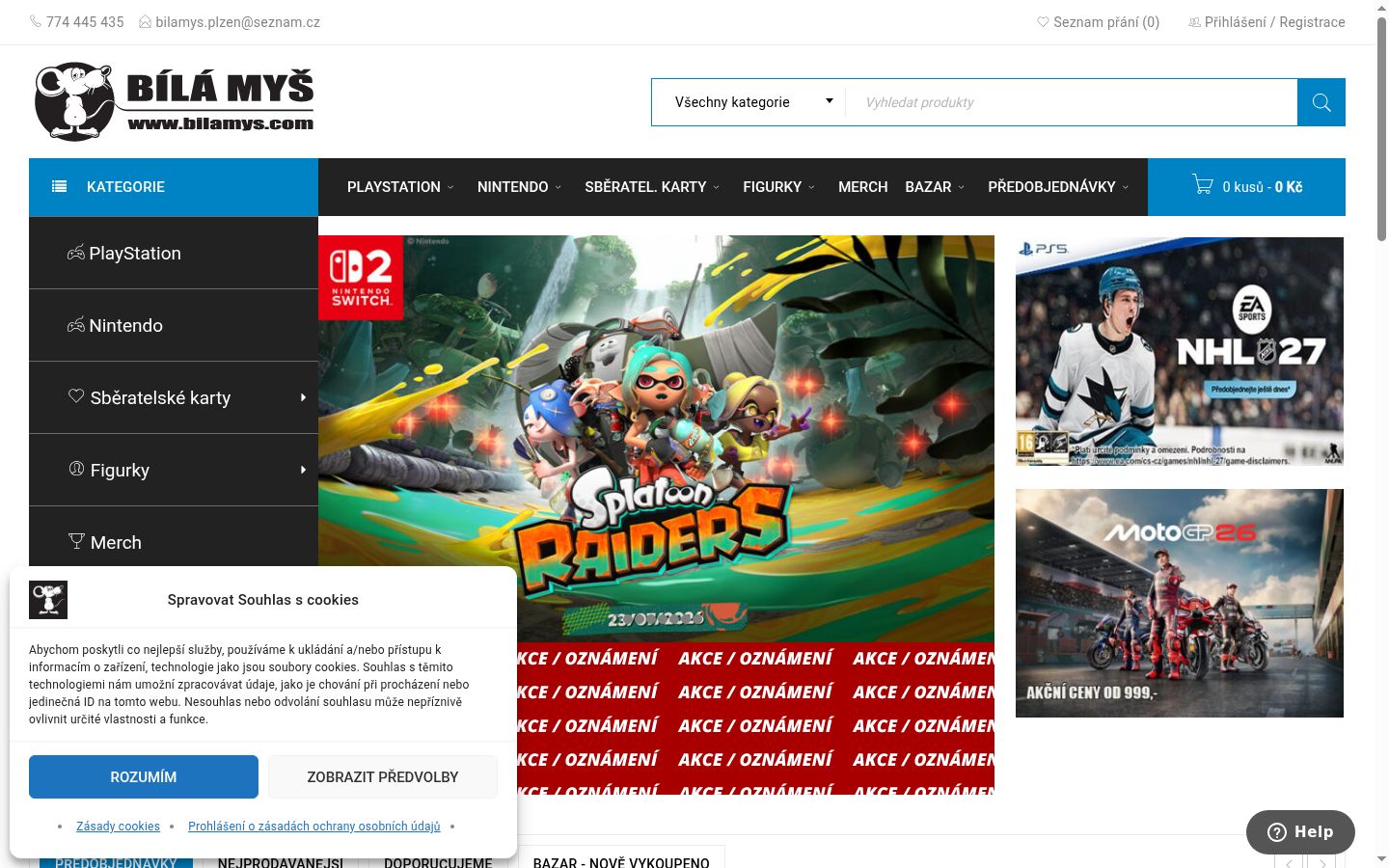Click the gamepad icon beside PlayStation
The height and width of the screenshot is (868, 1389).
point(76,253)
